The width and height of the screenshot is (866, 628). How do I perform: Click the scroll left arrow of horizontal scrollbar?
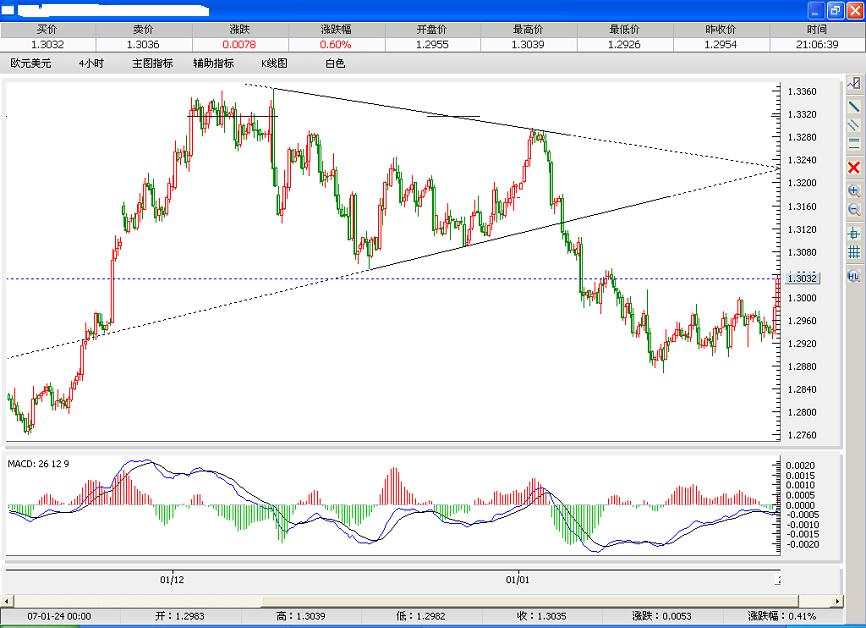point(7,601)
